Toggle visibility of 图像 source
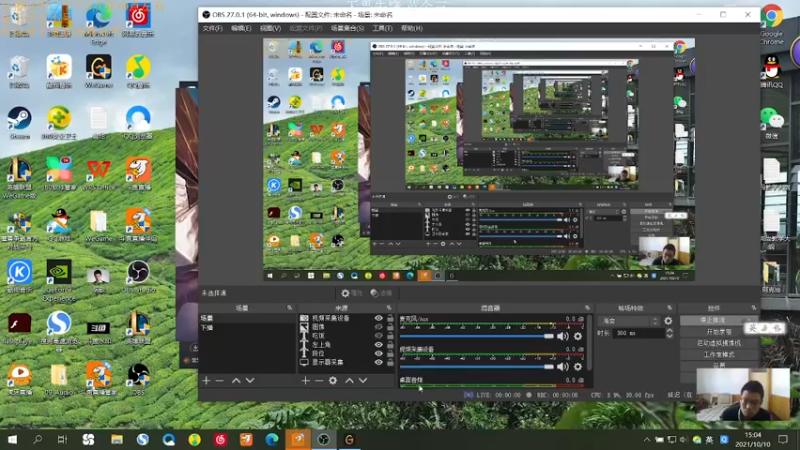Viewport: 800px width, 450px height. (379, 327)
